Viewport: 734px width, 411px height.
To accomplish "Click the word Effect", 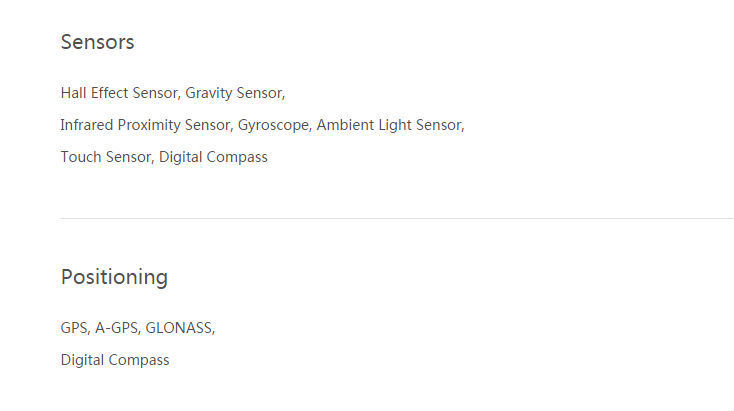I will 109,93.
